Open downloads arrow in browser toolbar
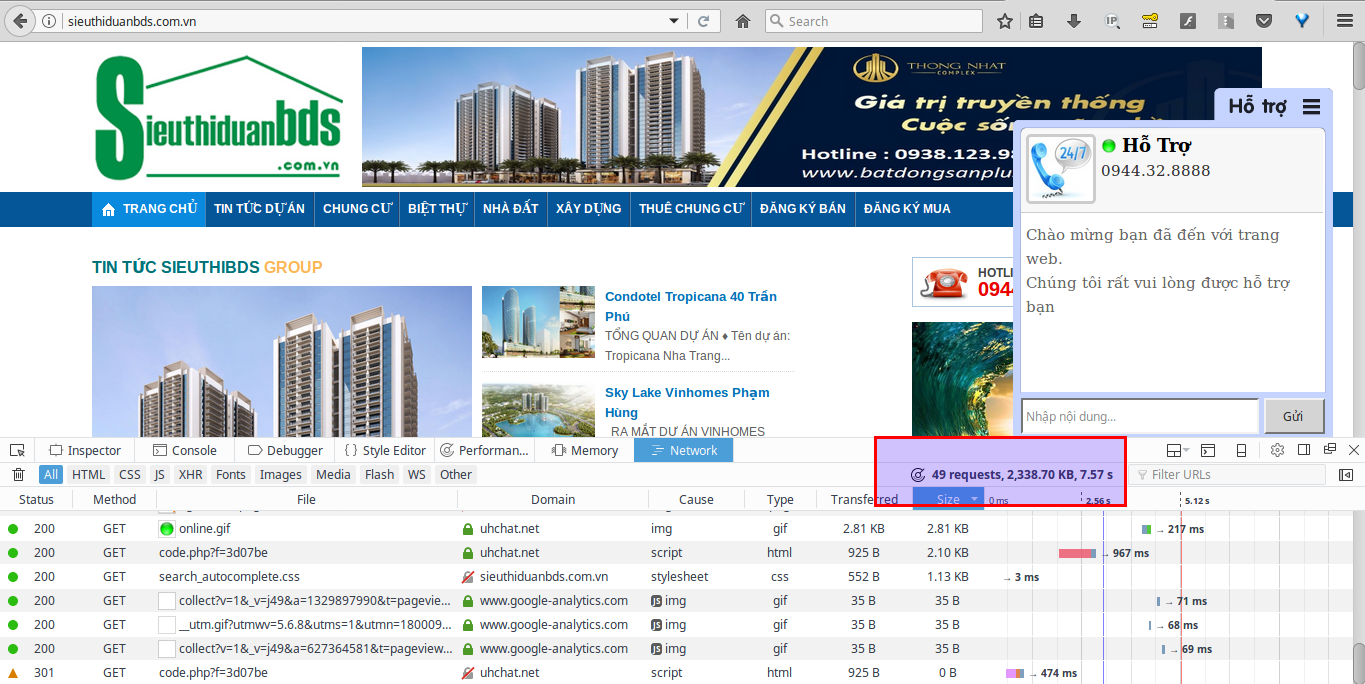Screen dimensions: 1365x684 click(x=1074, y=21)
